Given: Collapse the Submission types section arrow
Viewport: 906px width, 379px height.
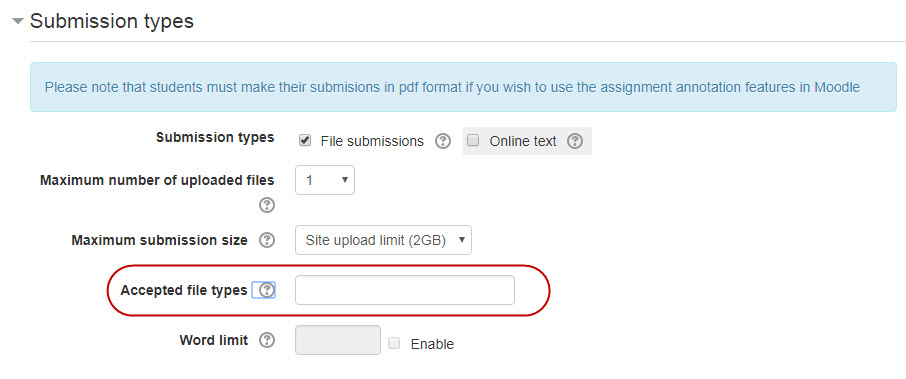Looking at the screenshot, I should (x=18, y=22).
